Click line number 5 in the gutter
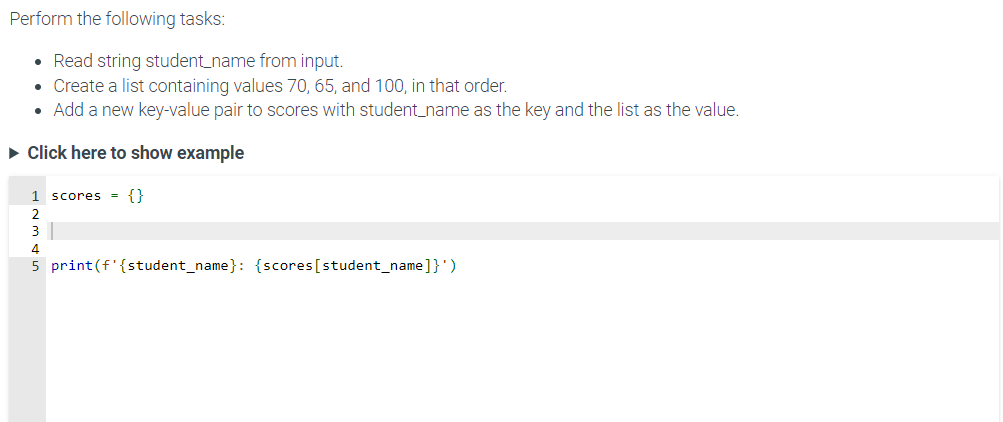 (35, 265)
